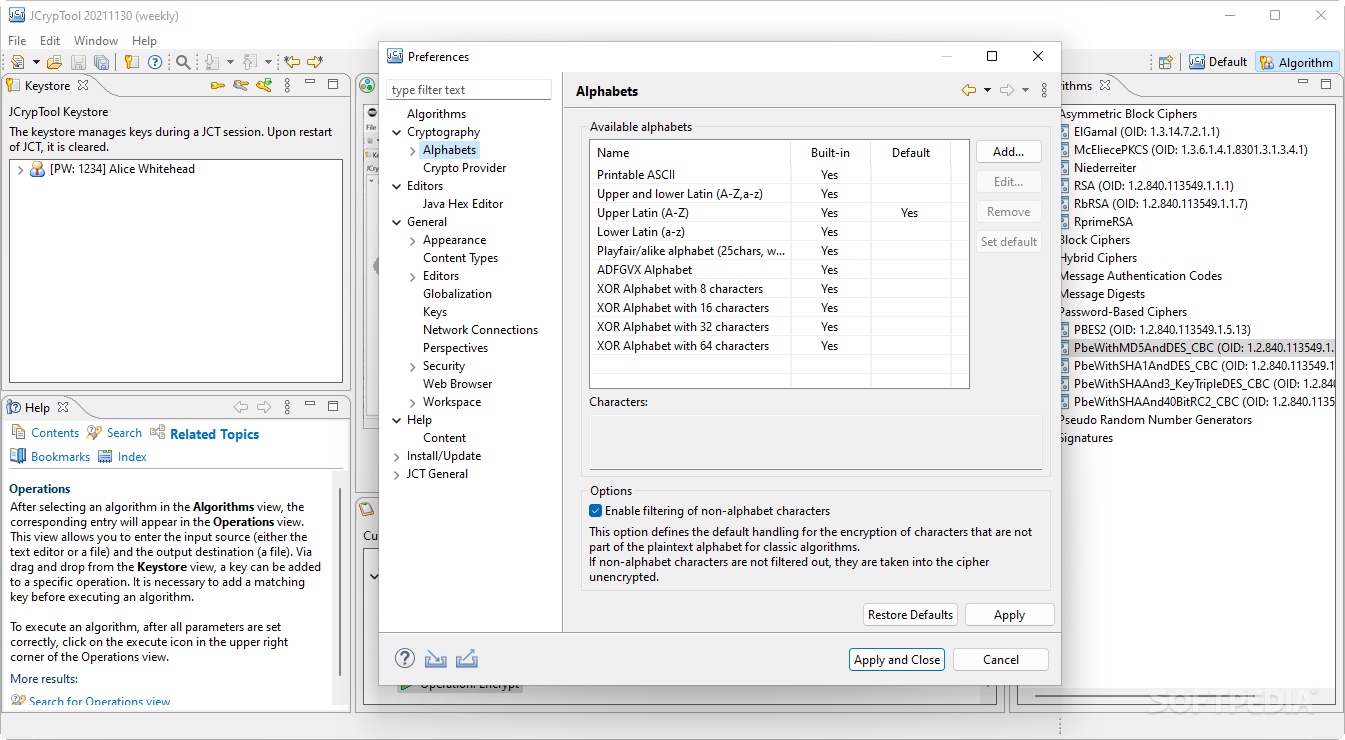Select Java Hex Editor preference page
The image size is (1345, 740).
pos(463,204)
